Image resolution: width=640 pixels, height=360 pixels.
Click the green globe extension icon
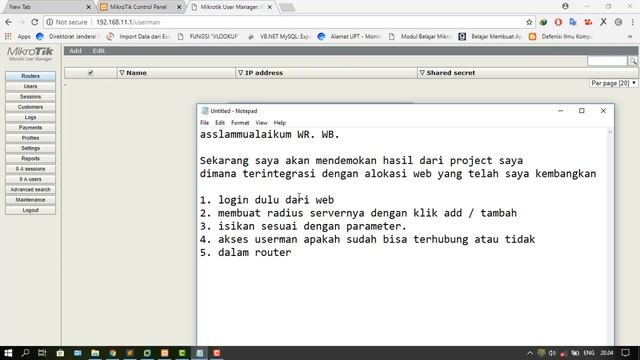click(543, 22)
